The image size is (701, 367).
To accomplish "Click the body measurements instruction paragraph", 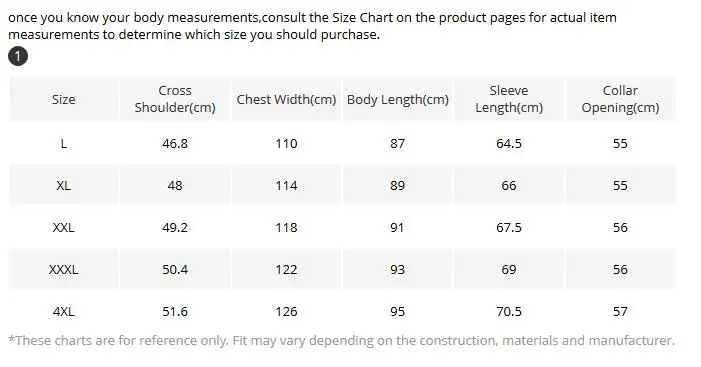I will tap(312, 26).
